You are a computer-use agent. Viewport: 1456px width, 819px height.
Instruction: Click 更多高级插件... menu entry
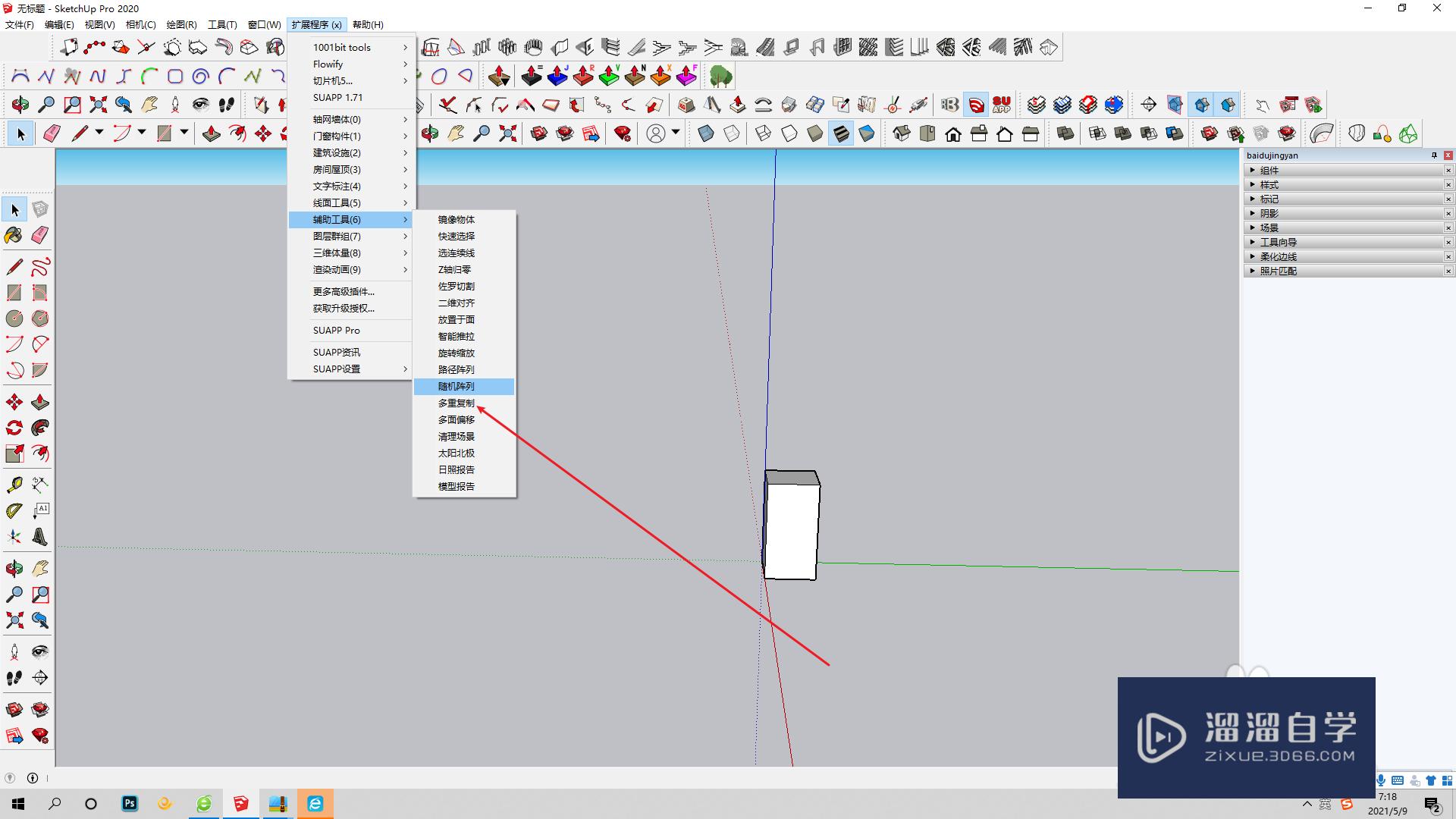coord(350,292)
